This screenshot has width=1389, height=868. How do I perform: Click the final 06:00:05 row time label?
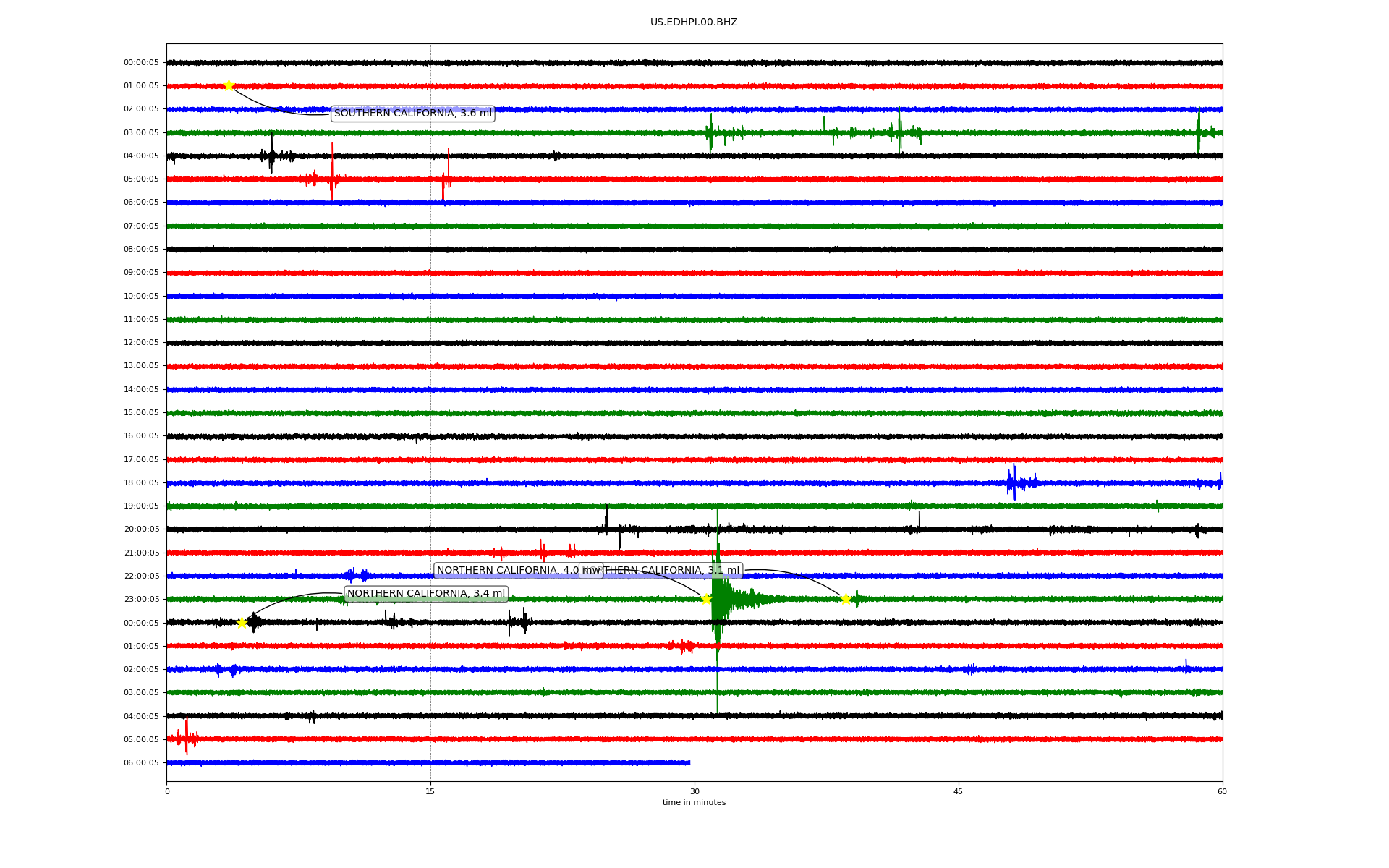(141, 763)
